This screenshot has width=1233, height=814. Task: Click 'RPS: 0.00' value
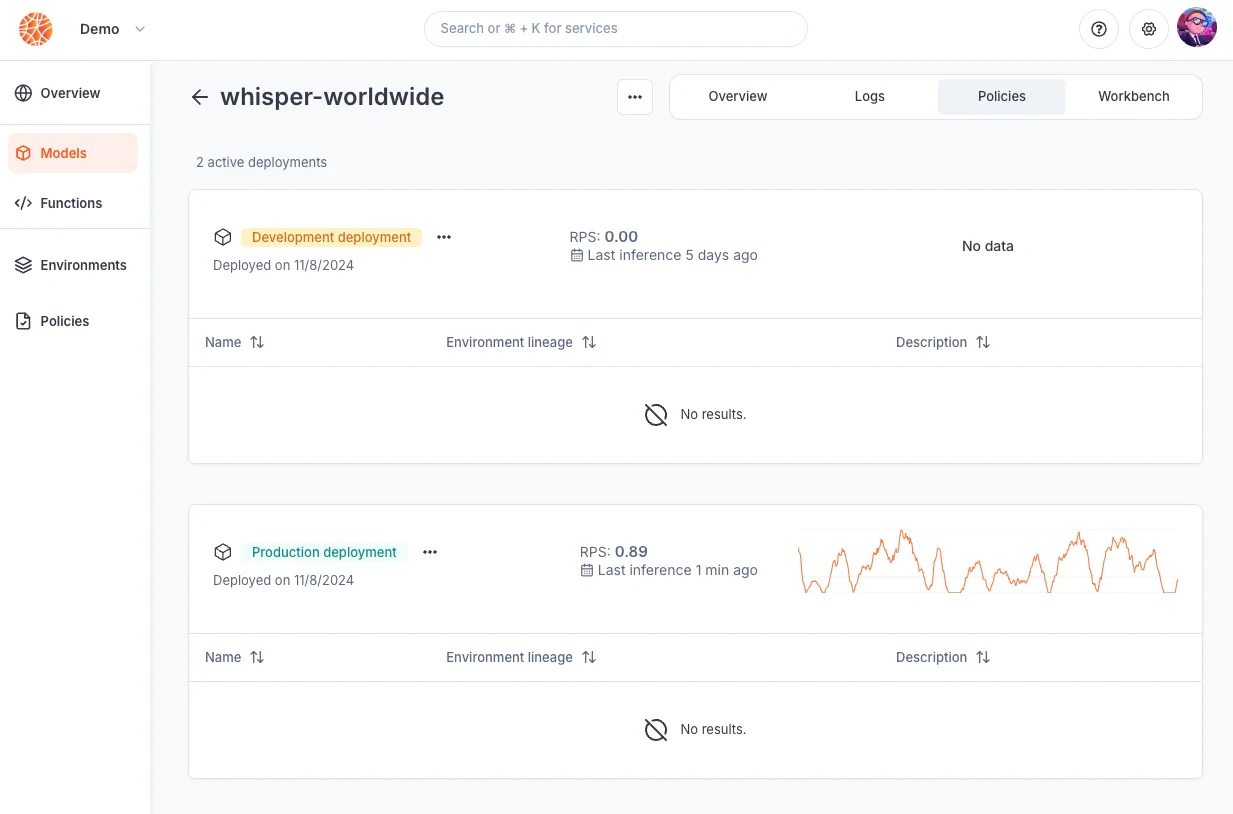[x=604, y=237]
